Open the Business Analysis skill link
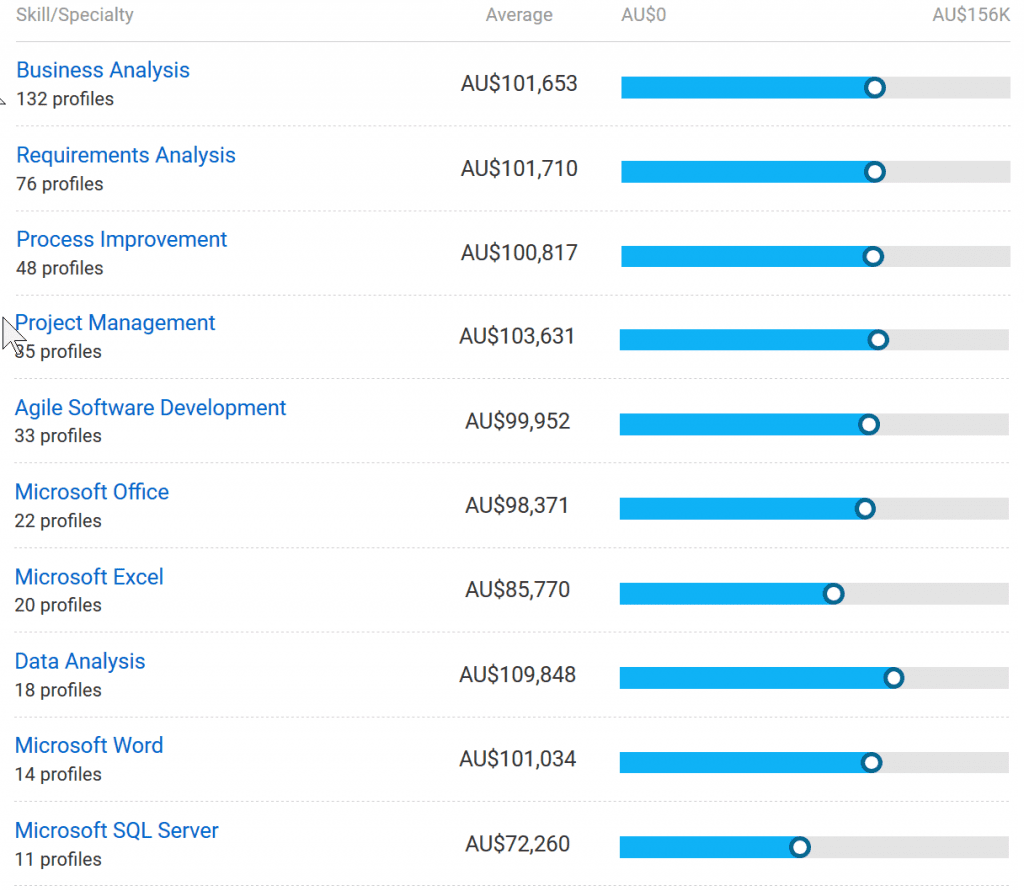1024x891 pixels. (x=103, y=70)
